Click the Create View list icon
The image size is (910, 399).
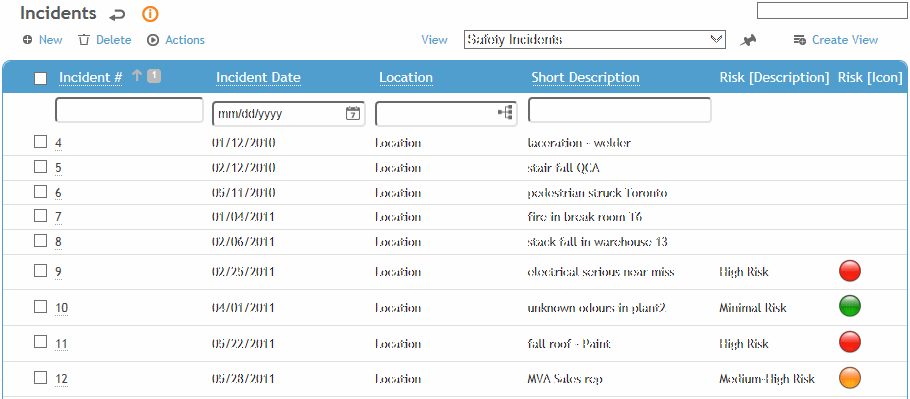coord(799,40)
